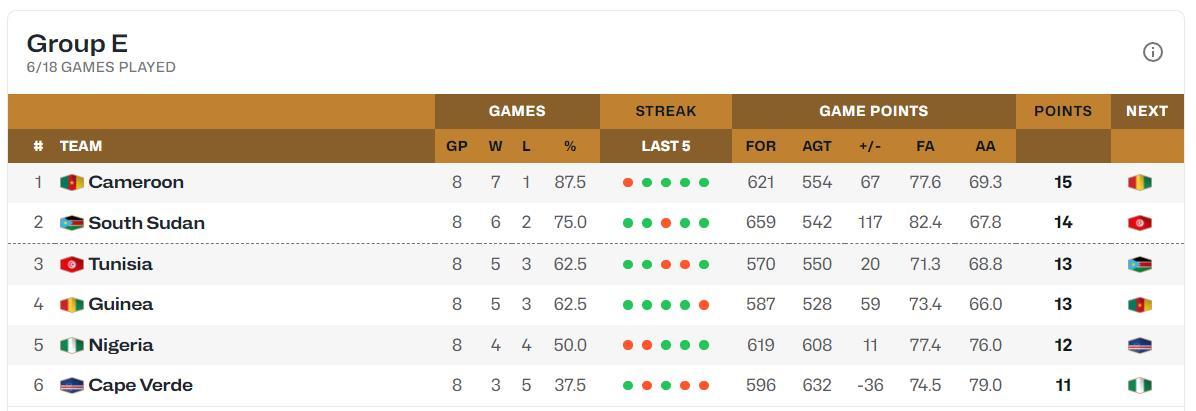Open the Cameroon team link
Image resolution: width=1196 pixels, height=411 pixels.
[136, 182]
